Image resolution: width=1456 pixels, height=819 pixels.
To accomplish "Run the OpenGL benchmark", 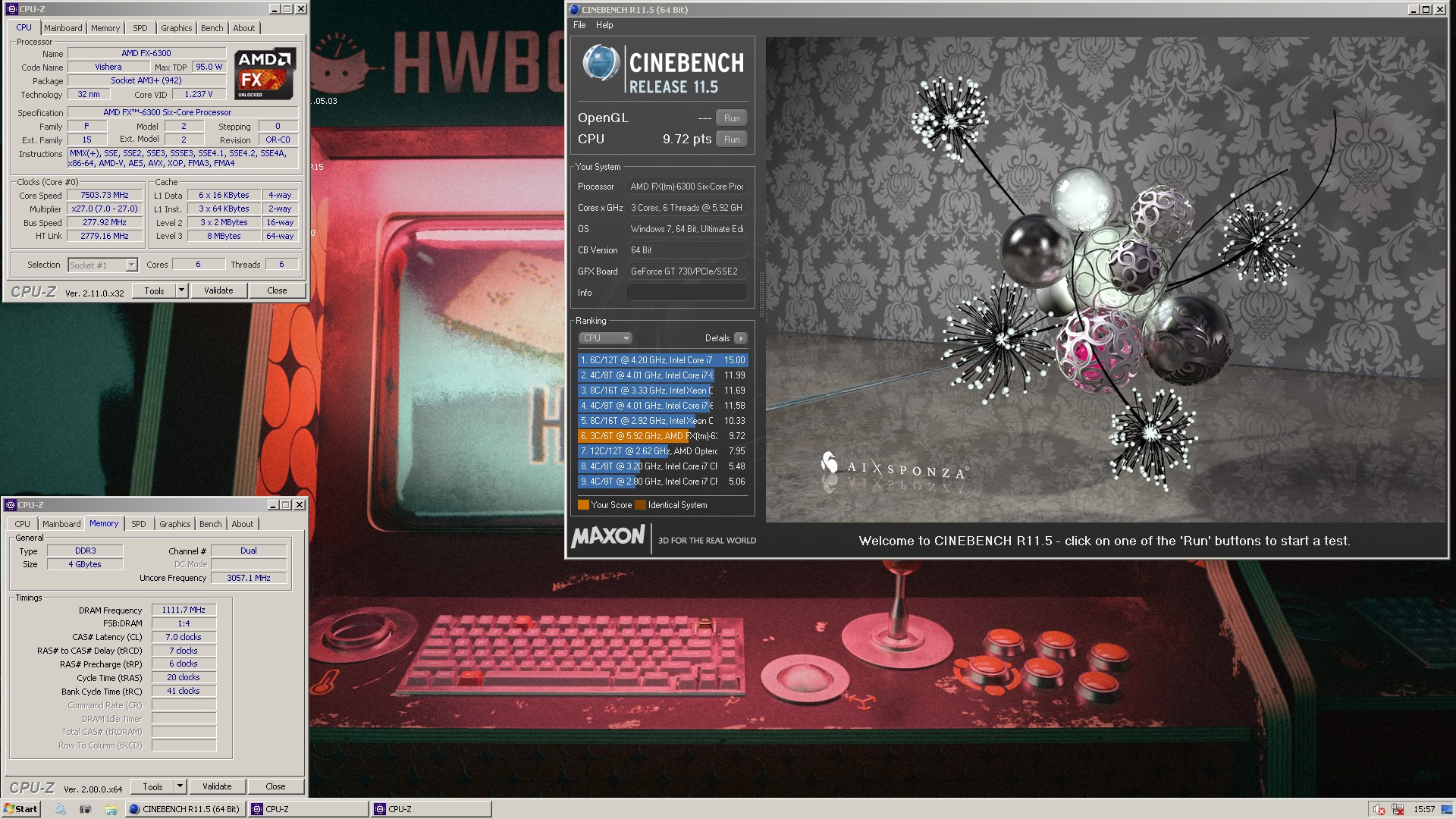I will [732, 118].
